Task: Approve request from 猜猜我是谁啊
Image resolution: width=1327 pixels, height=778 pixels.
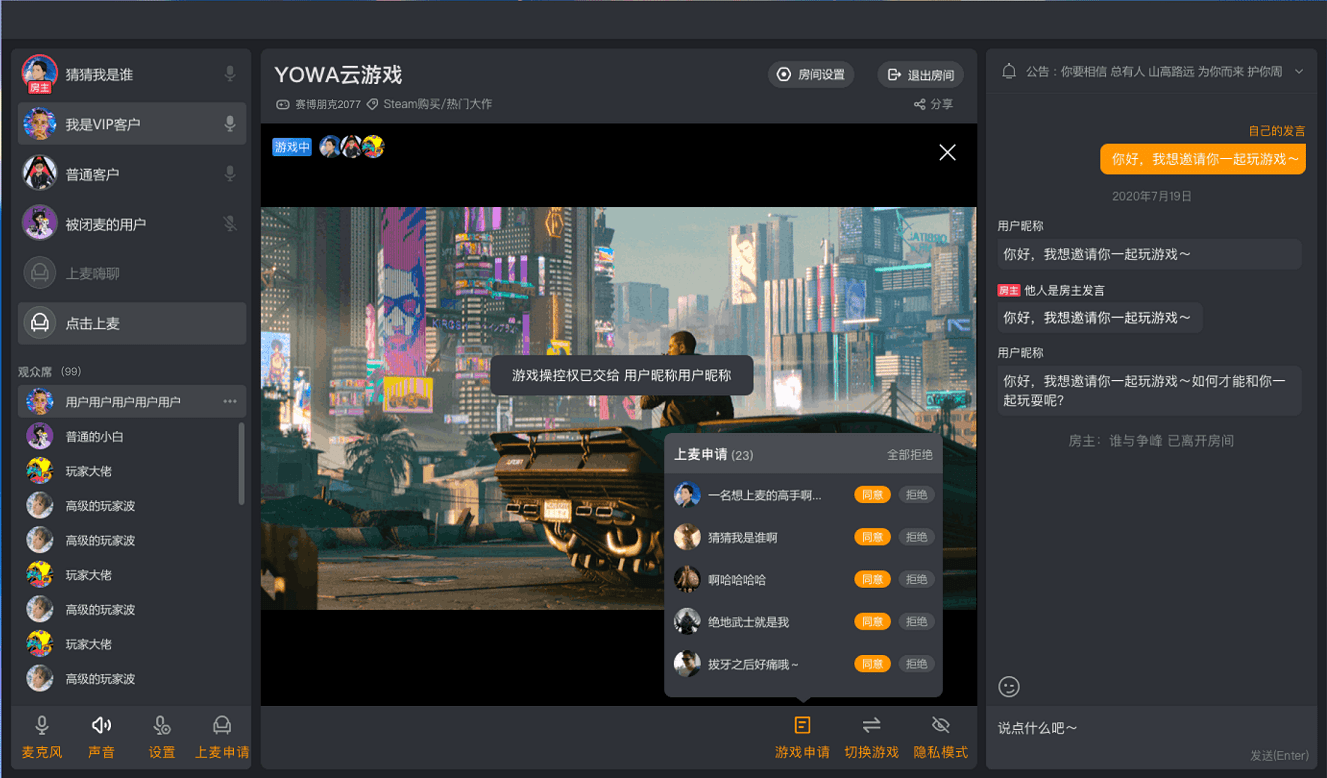Action: pyautogui.click(x=872, y=537)
